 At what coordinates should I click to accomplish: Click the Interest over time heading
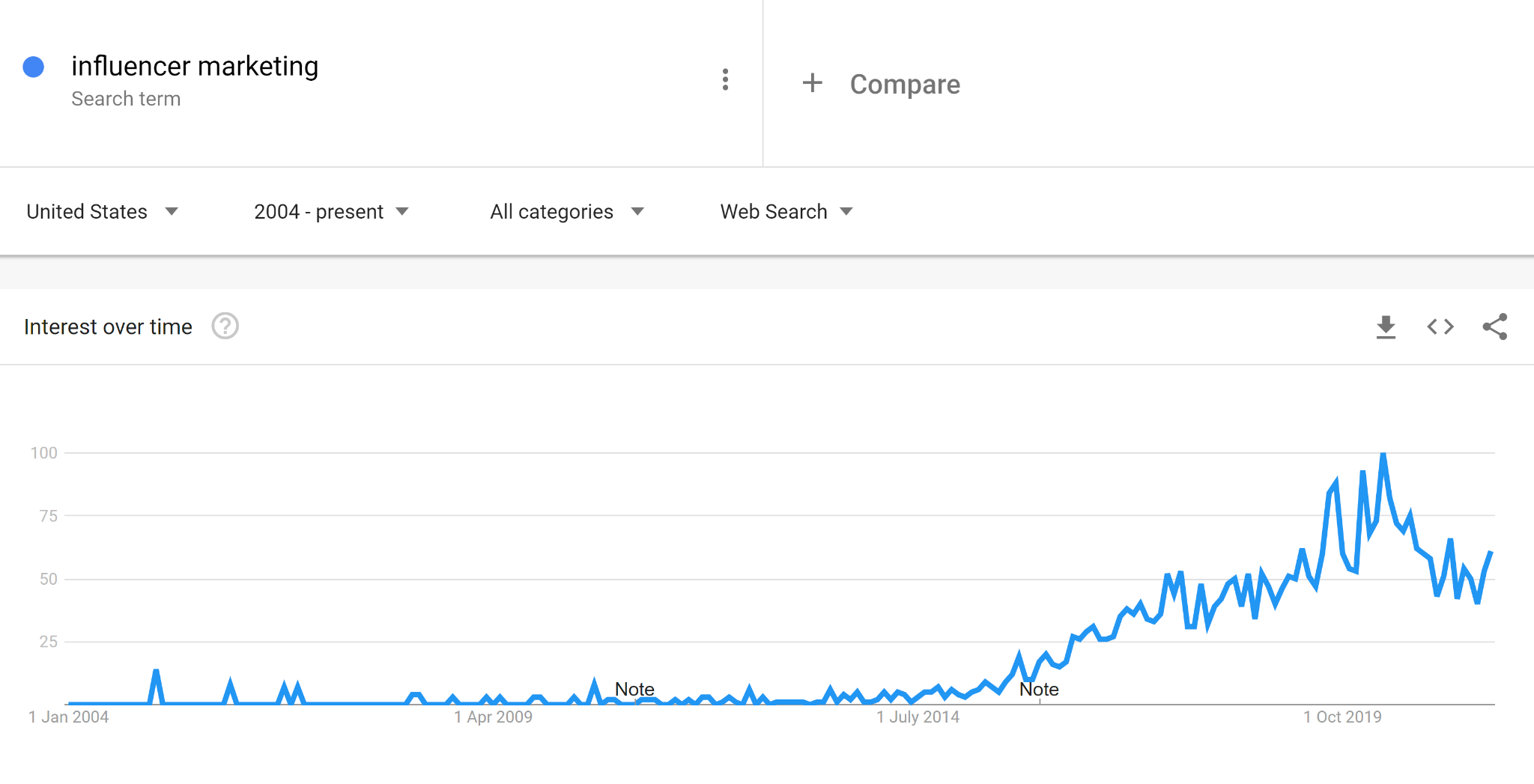(x=108, y=326)
